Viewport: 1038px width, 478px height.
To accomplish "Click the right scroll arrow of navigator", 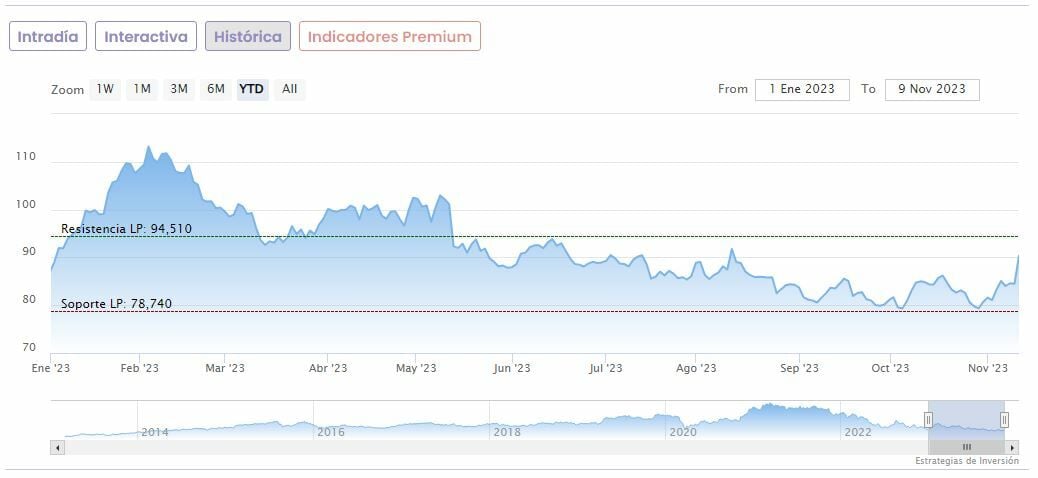I will click(1012, 447).
